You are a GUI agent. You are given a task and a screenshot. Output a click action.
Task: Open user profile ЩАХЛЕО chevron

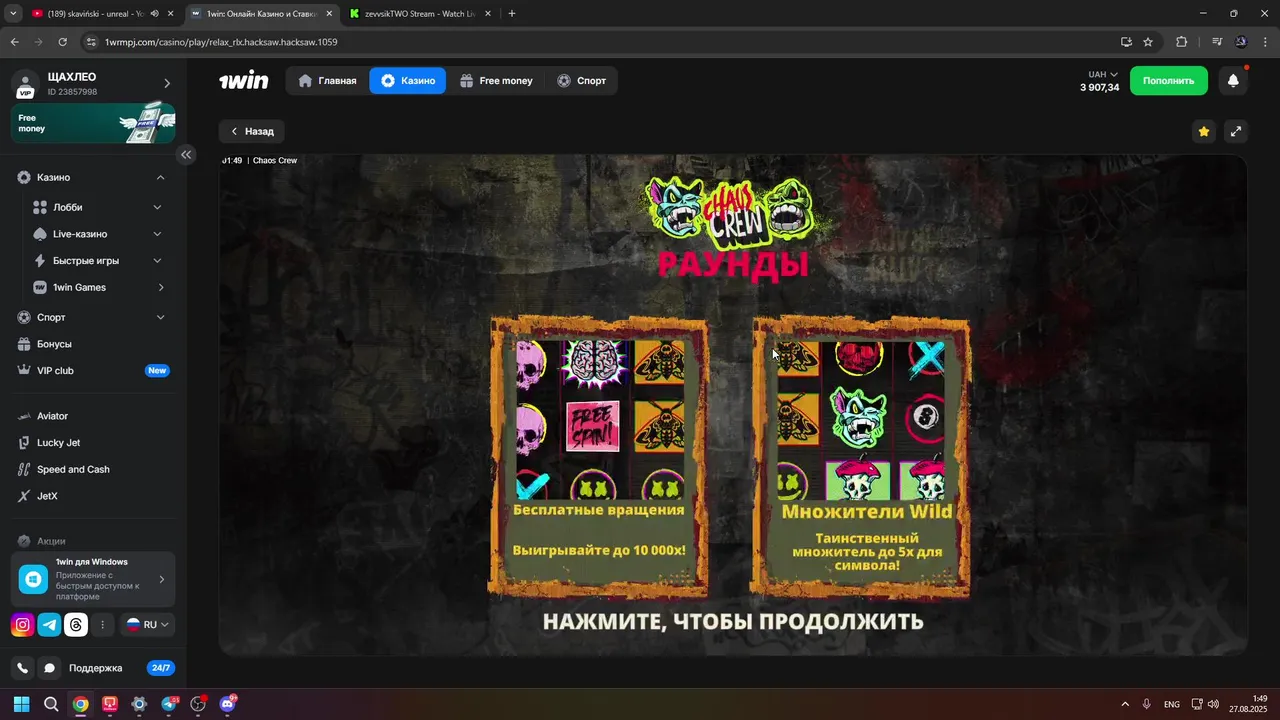point(167,84)
